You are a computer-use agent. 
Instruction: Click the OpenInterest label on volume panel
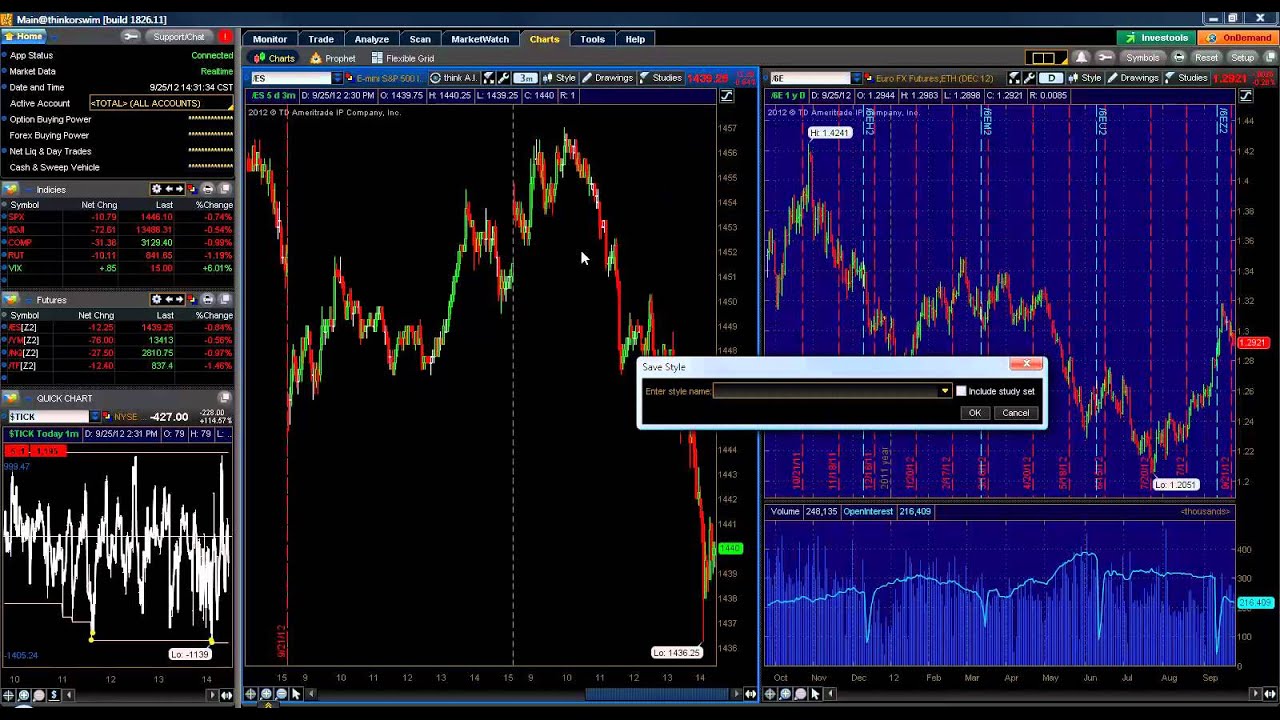867,512
